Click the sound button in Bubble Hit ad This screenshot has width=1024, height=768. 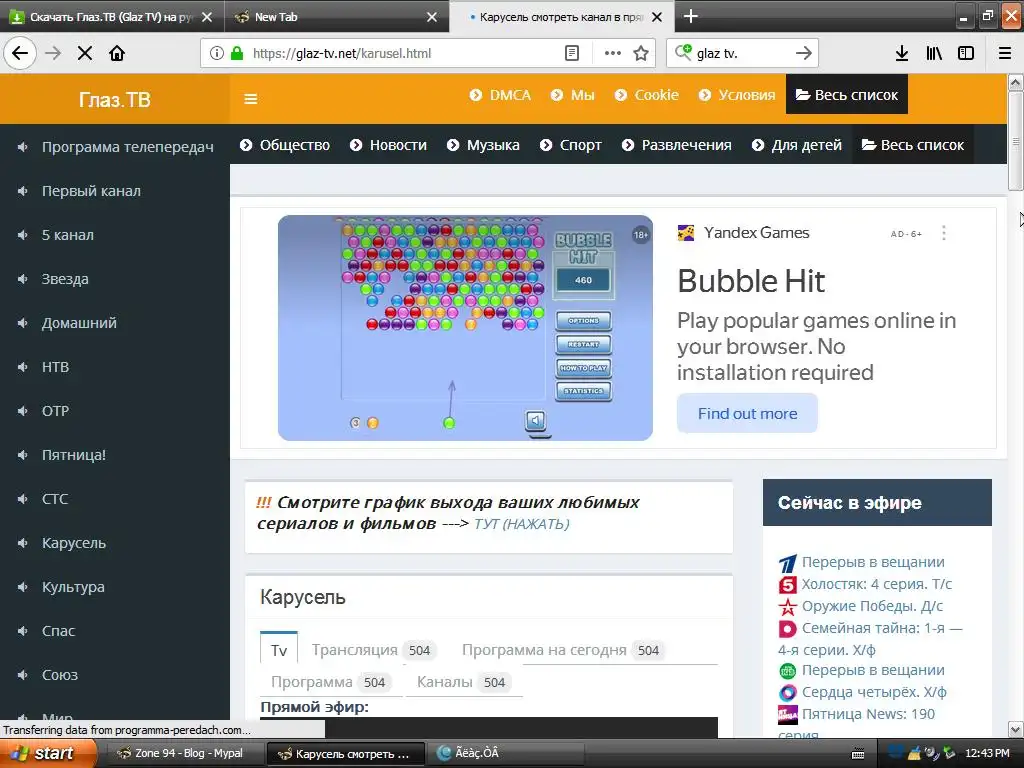click(536, 420)
